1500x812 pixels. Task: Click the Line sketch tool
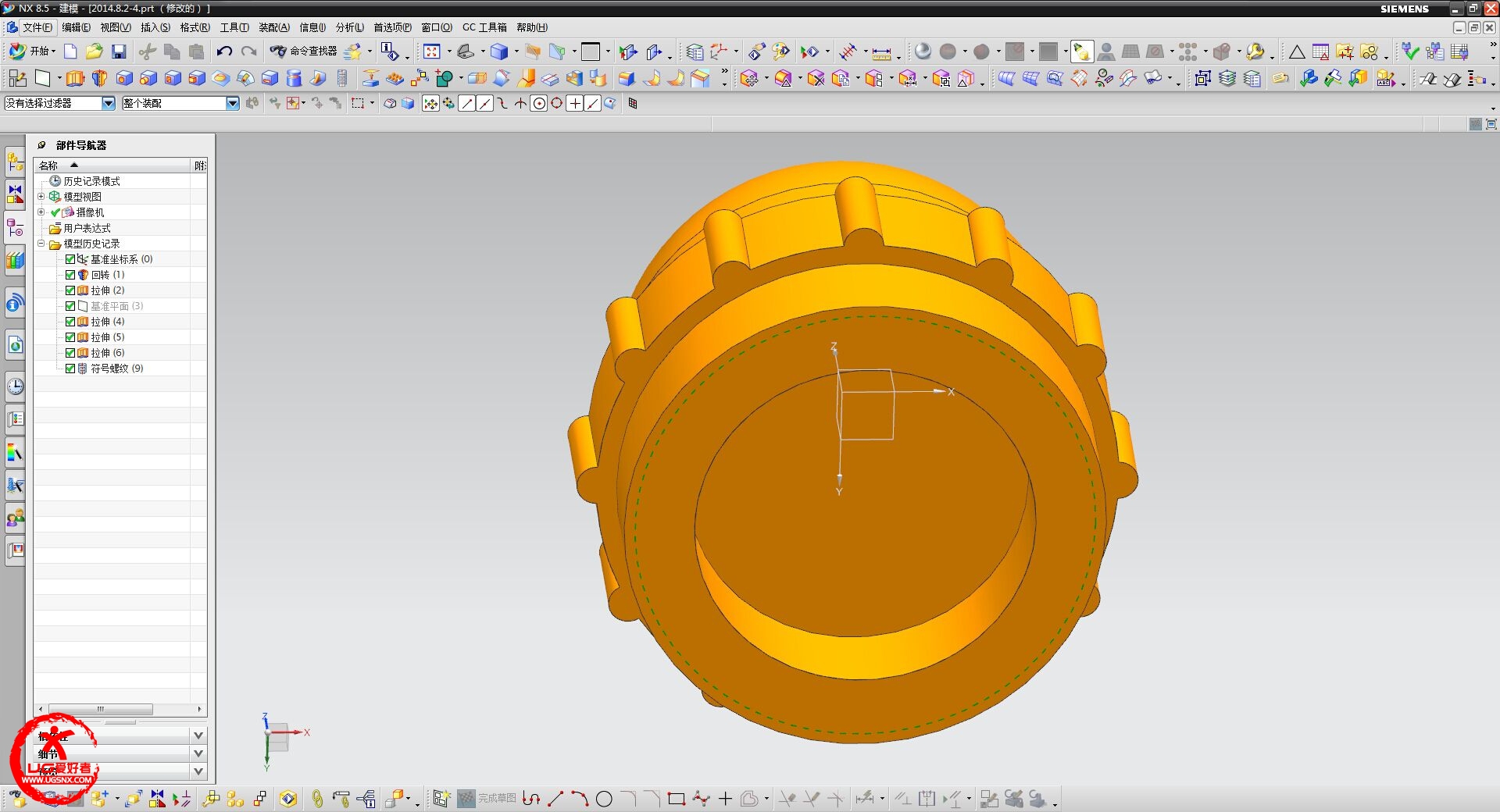(555, 799)
